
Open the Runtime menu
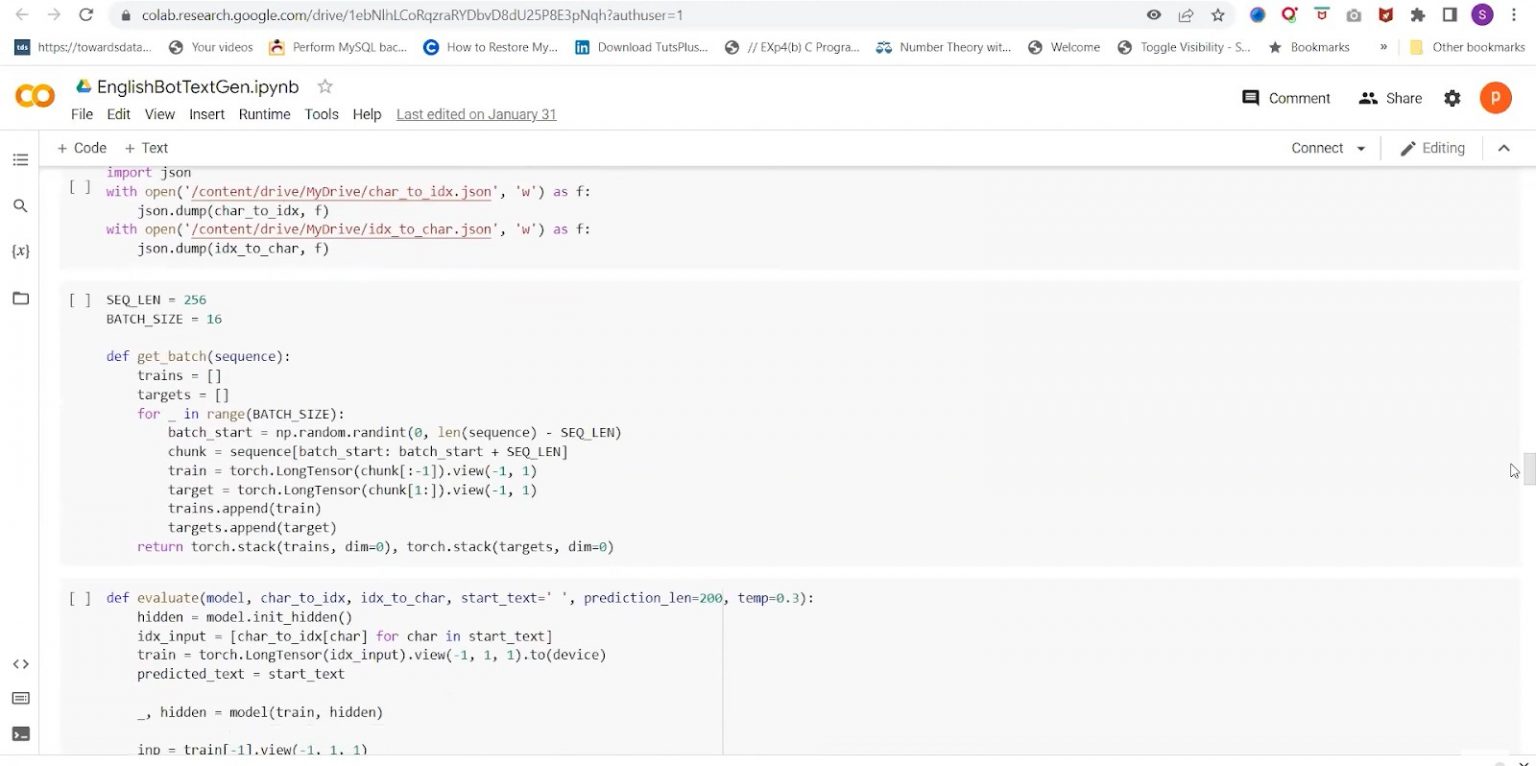point(264,114)
